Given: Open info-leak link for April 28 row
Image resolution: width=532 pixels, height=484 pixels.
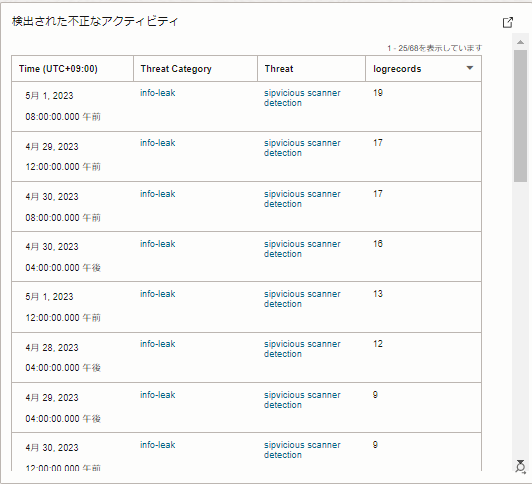Looking at the screenshot, I should pos(157,344).
